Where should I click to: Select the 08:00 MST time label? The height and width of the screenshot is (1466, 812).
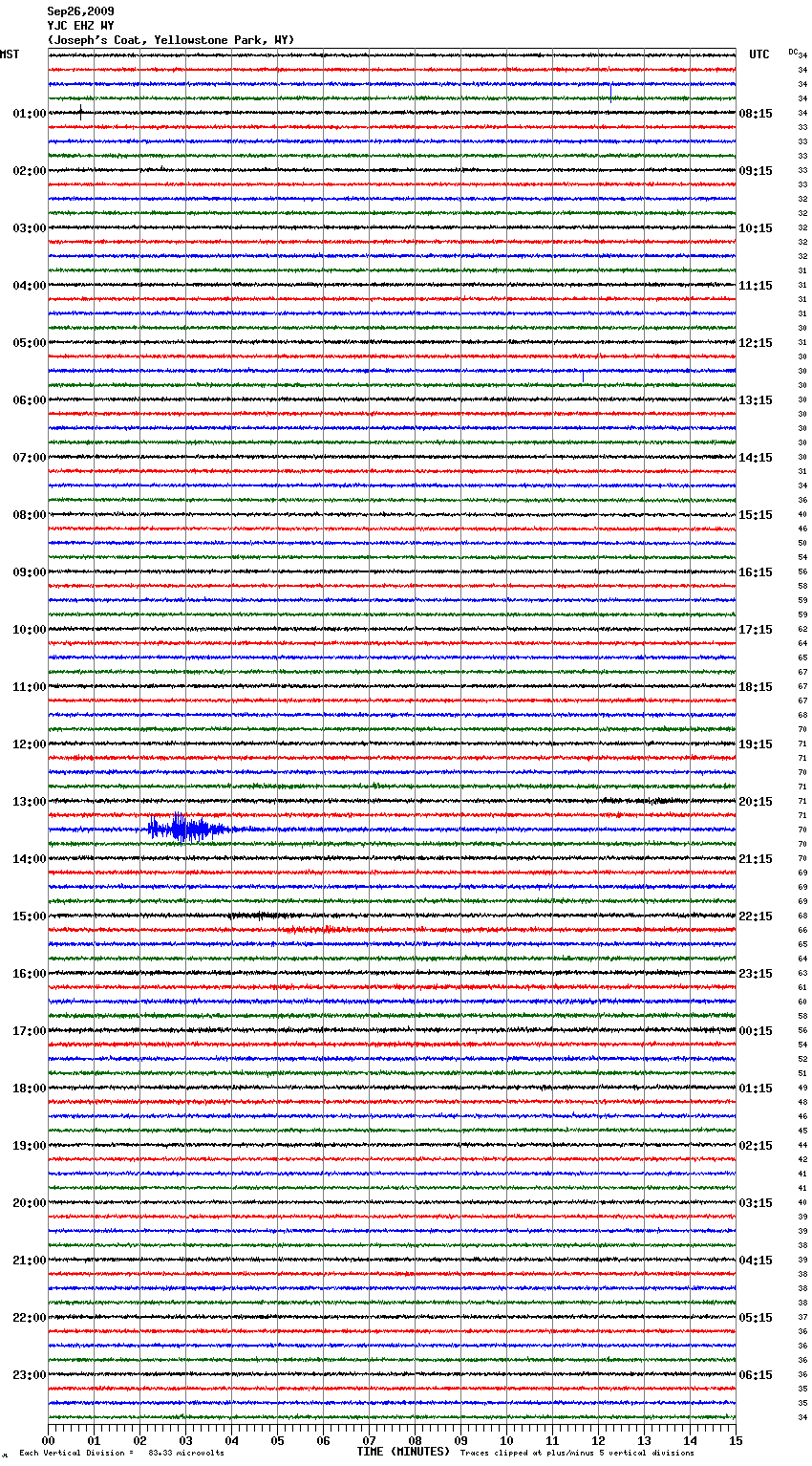point(30,515)
